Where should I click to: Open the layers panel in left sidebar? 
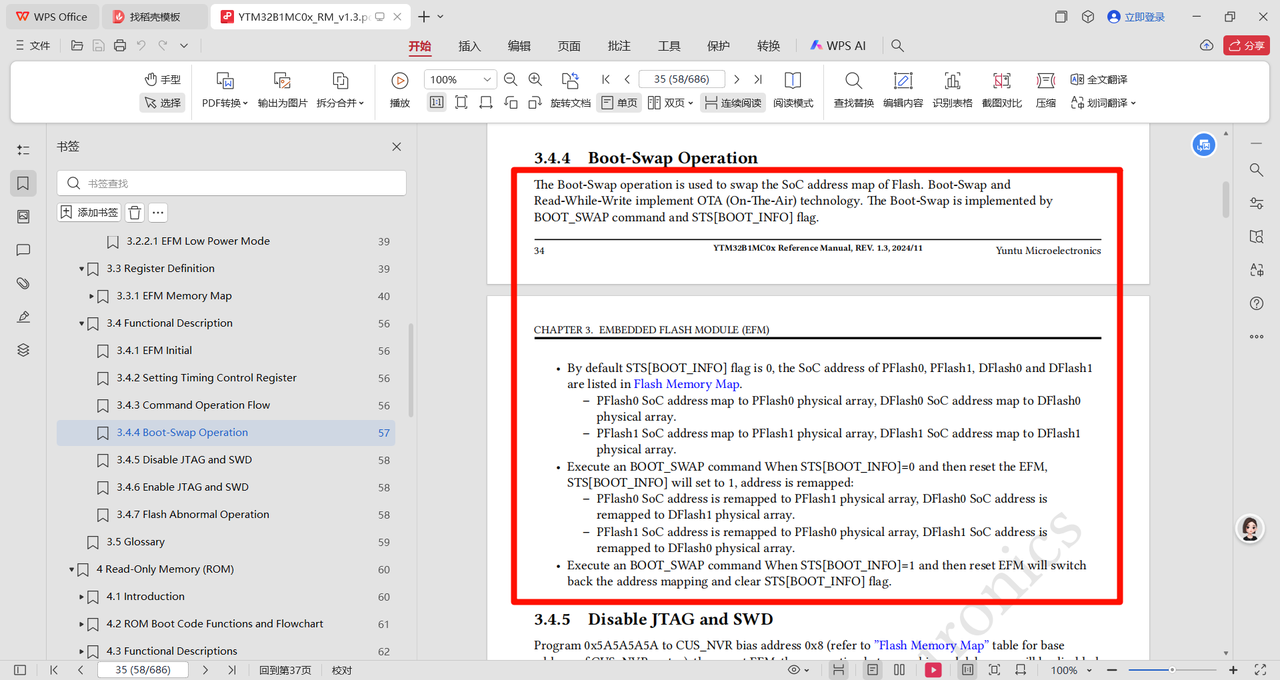coord(24,350)
